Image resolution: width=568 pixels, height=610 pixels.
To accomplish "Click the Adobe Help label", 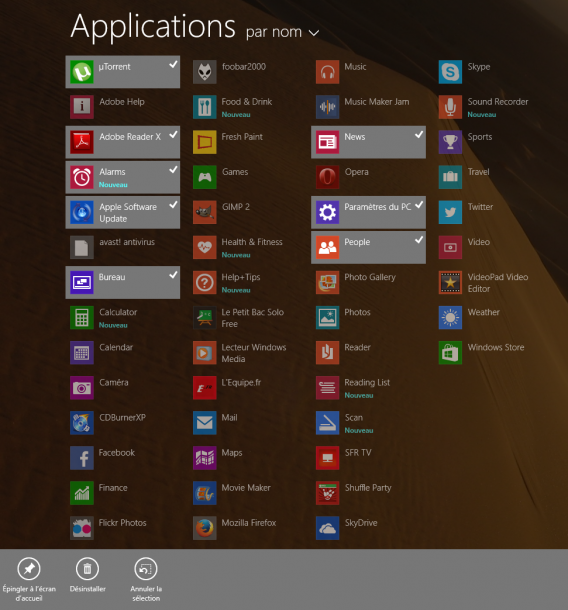I will [122, 102].
